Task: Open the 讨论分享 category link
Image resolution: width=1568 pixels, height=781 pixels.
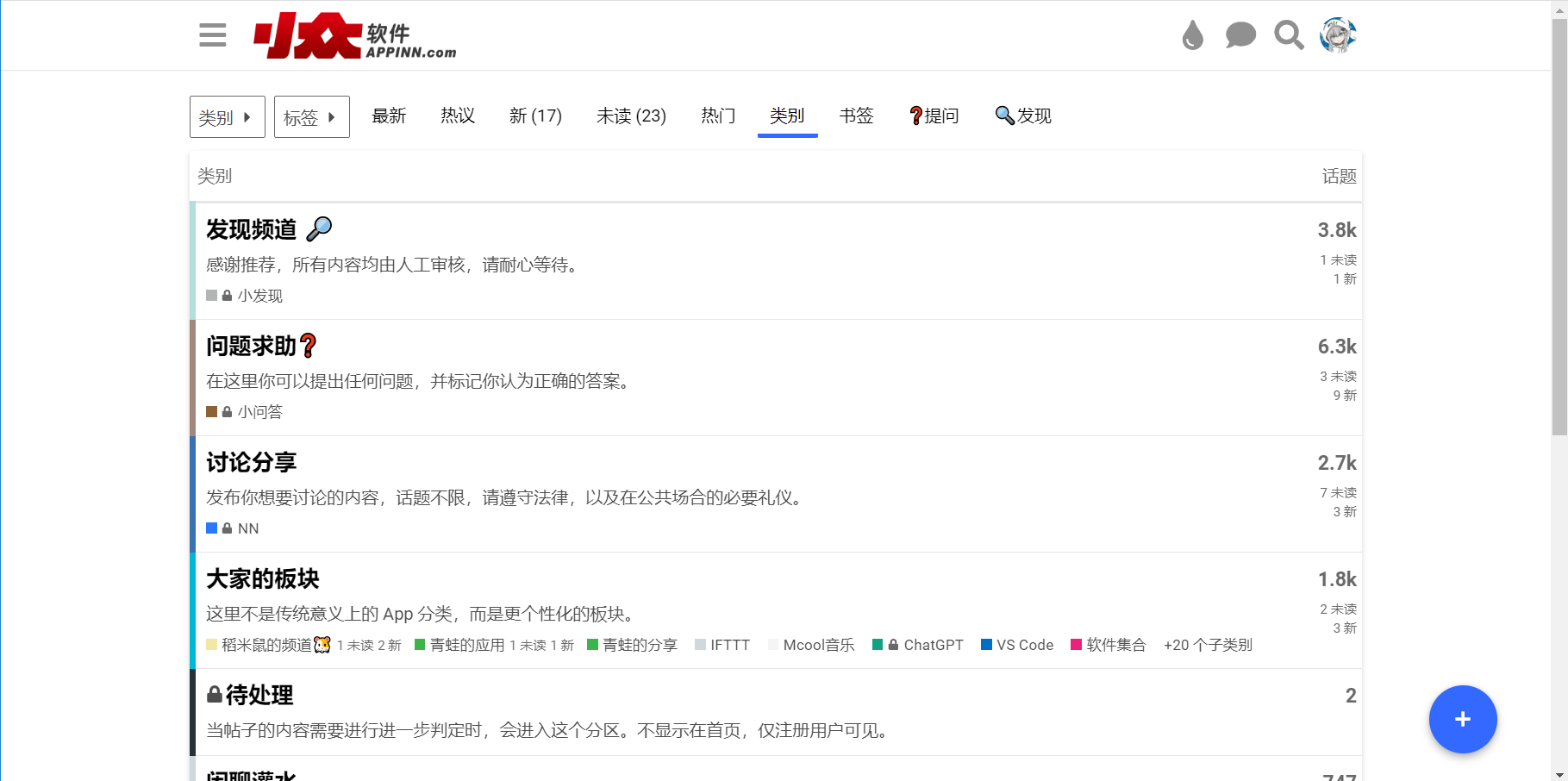Action: pos(251,462)
